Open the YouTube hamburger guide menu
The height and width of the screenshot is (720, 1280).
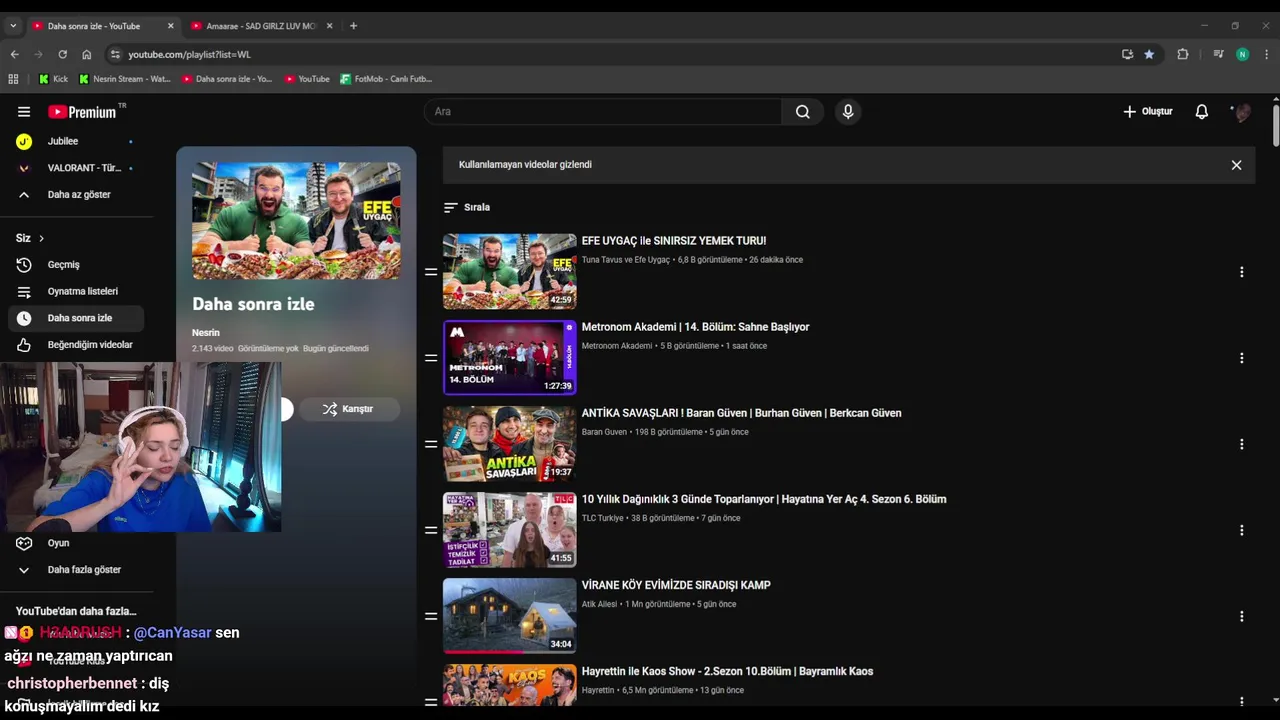pyautogui.click(x=24, y=112)
